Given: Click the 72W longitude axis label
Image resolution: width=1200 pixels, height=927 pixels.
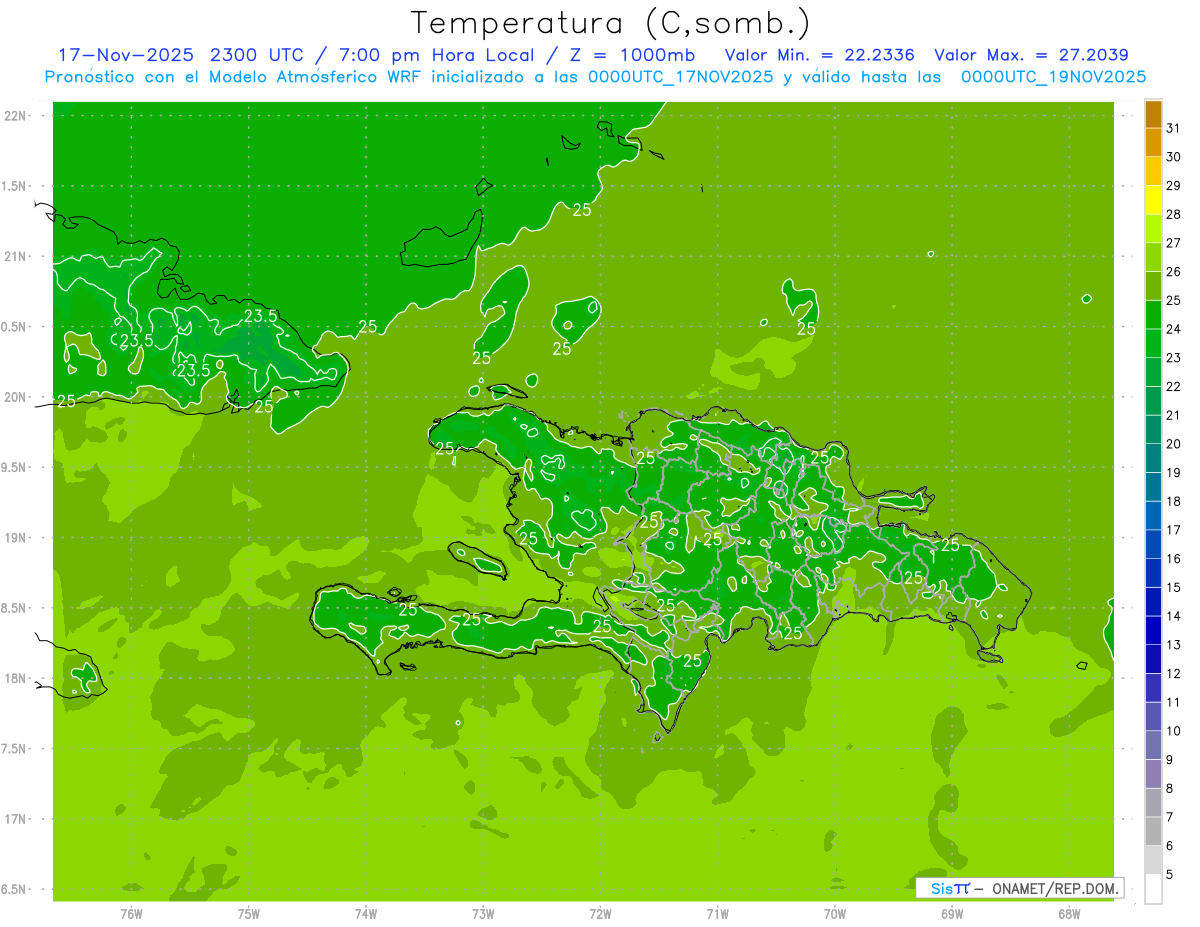Looking at the screenshot, I should tap(600, 913).
